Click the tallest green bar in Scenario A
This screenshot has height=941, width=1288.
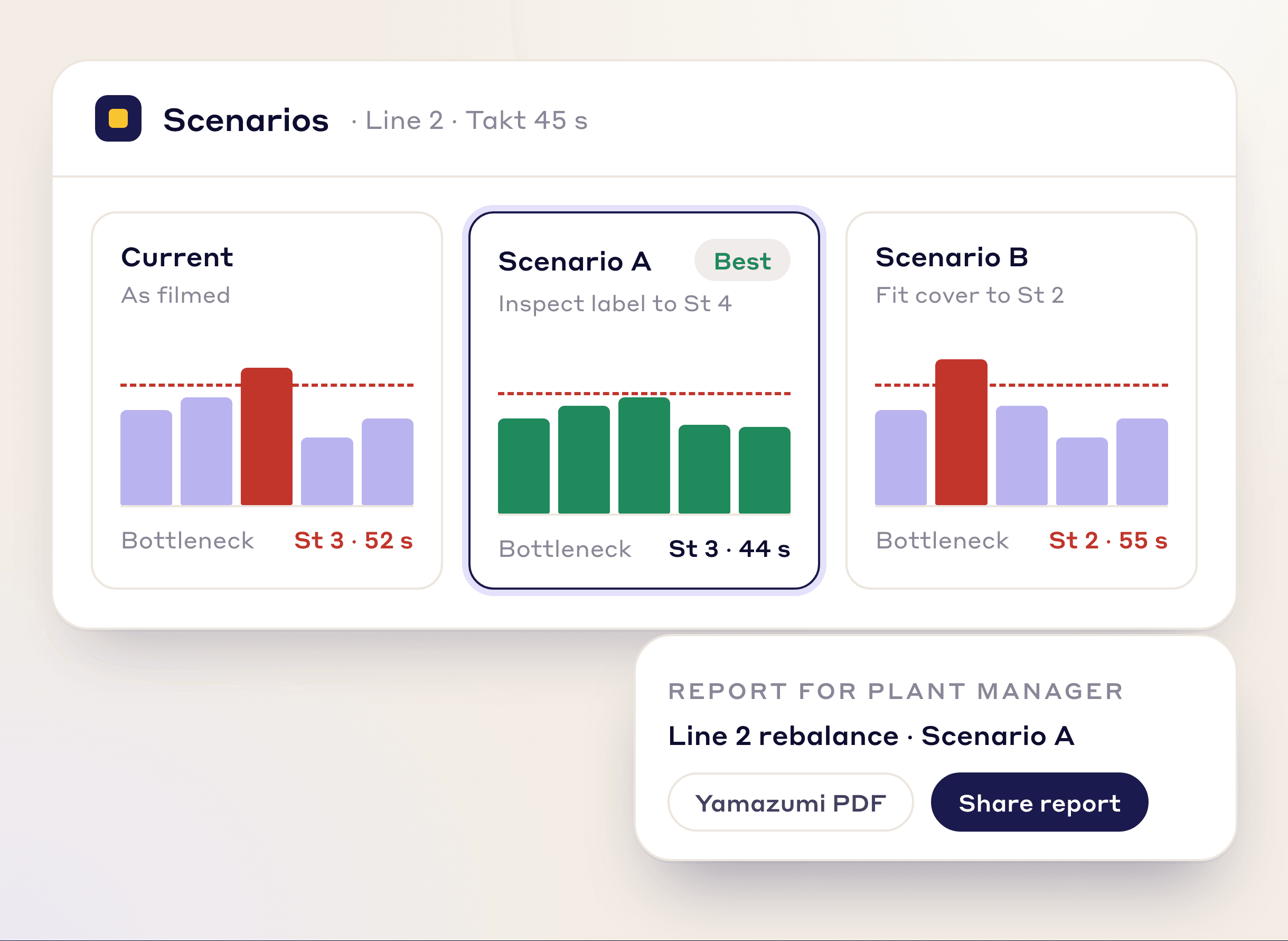644,455
